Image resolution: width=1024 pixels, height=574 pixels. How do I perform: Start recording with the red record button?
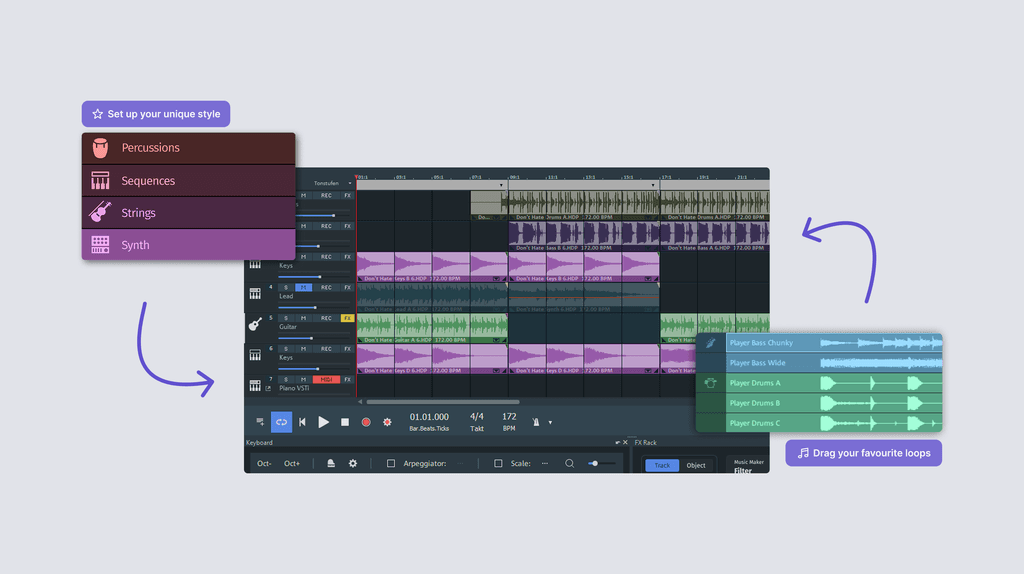coord(366,422)
